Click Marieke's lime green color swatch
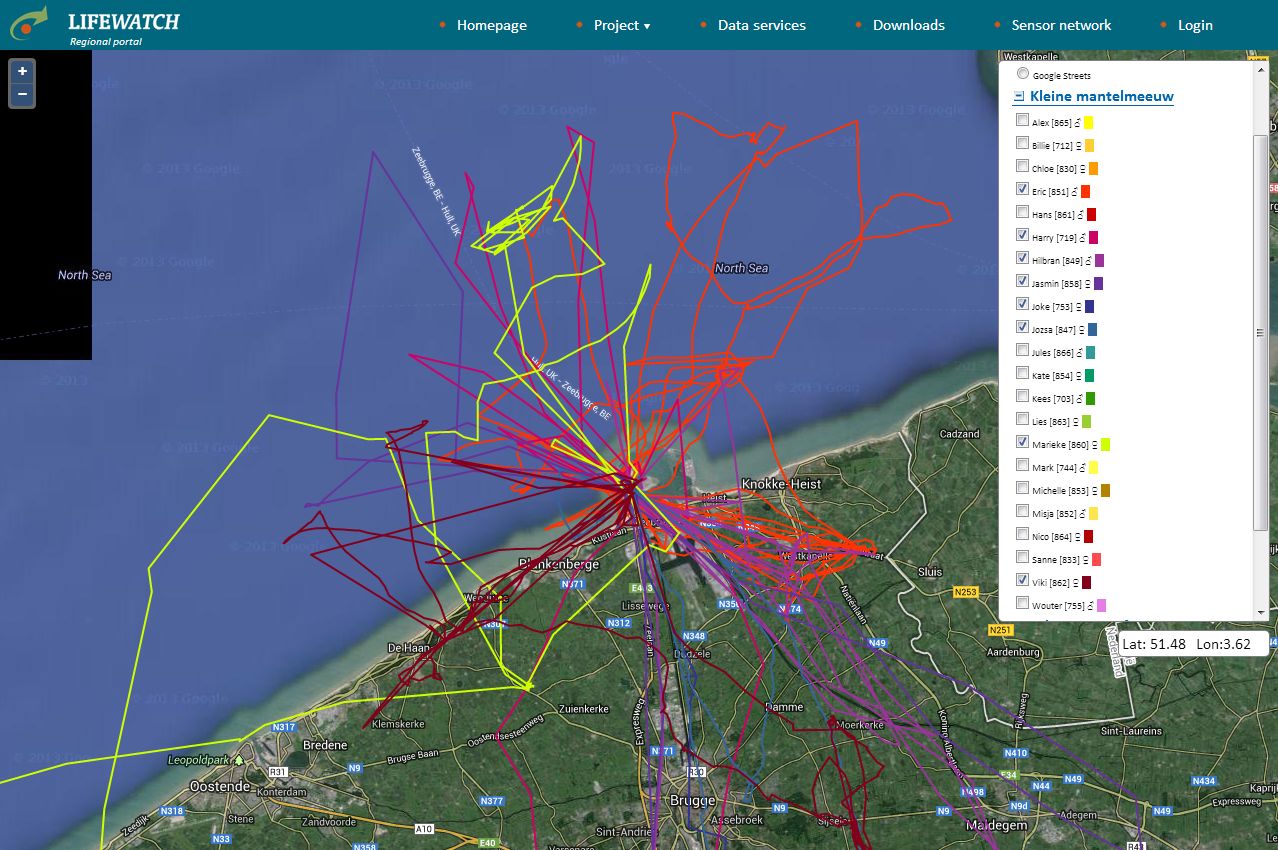Image resolution: width=1278 pixels, height=850 pixels. pyautogui.click(x=1105, y=444)
